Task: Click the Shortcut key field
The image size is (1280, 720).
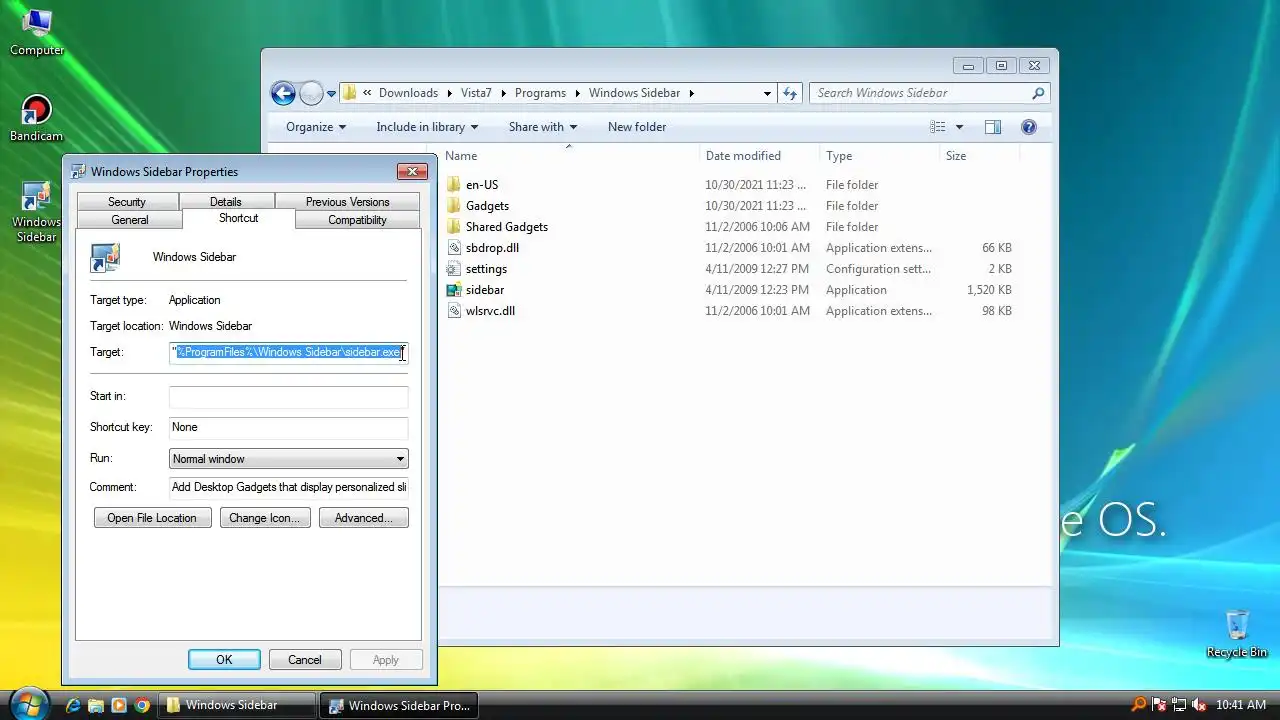Action: coord(288,428)
